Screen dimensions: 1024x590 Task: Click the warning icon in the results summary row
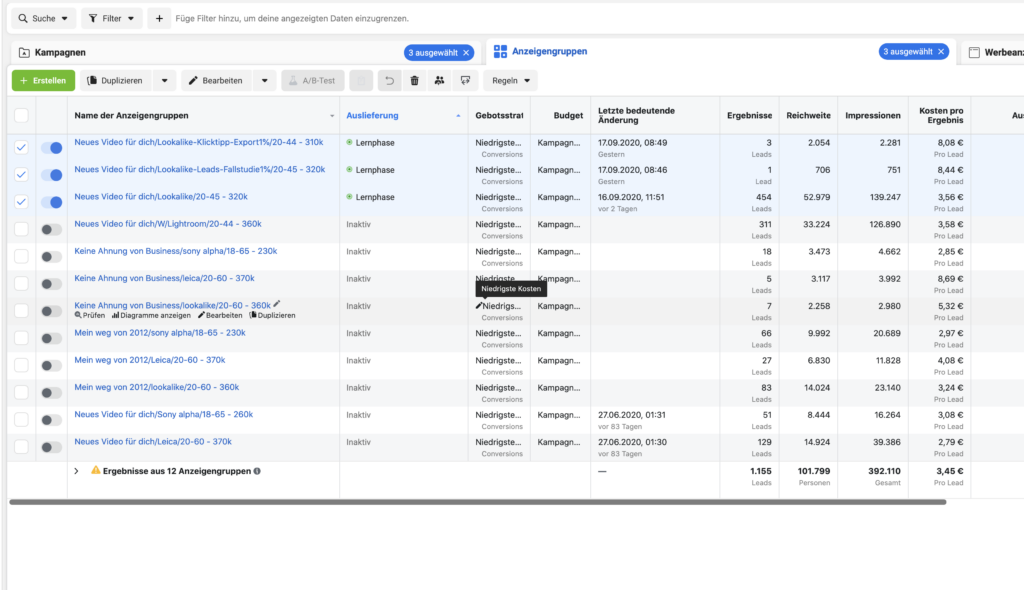[96, 470]
